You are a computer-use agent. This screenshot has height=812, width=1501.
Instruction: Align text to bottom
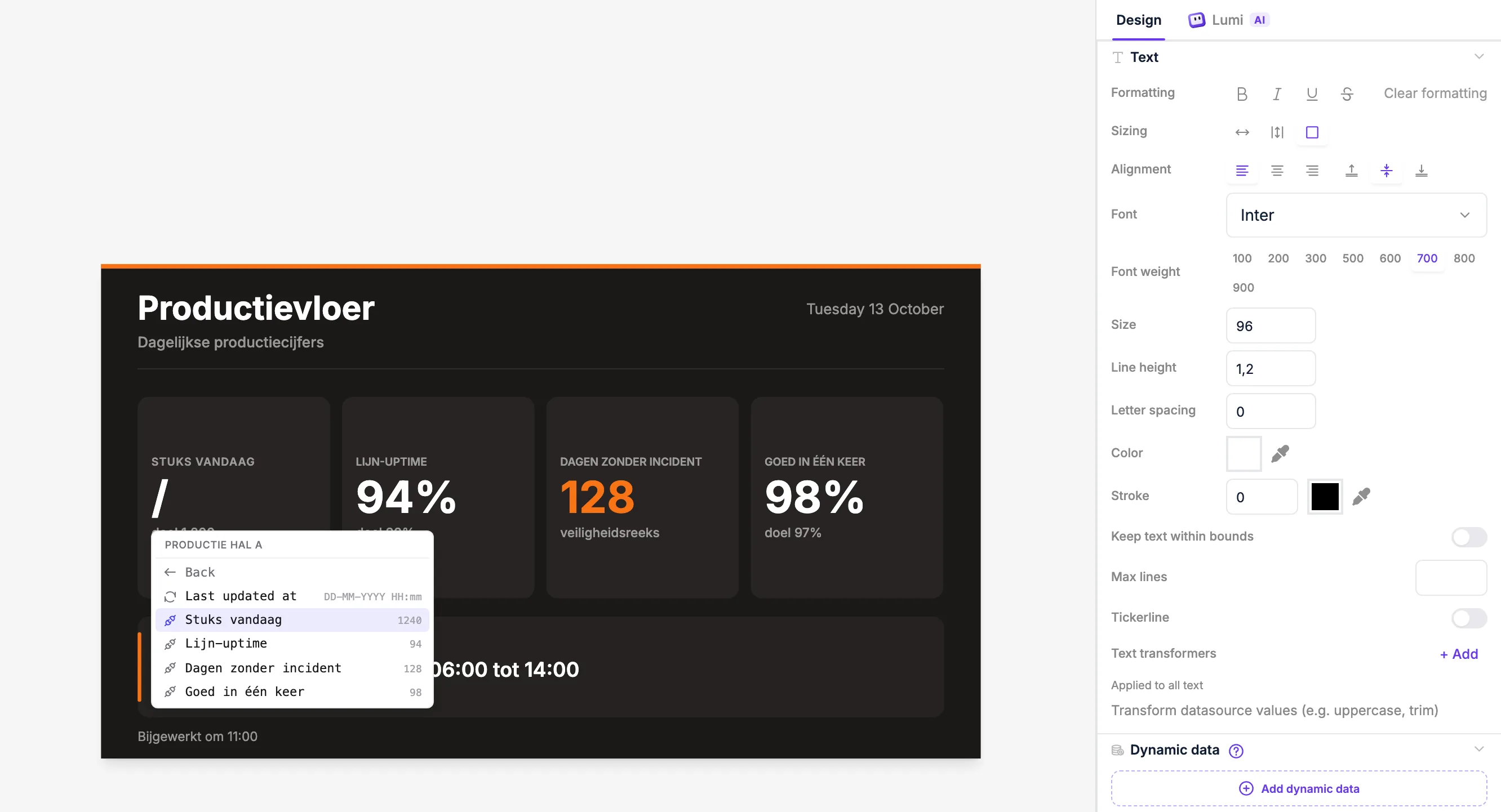[1421, 170]
